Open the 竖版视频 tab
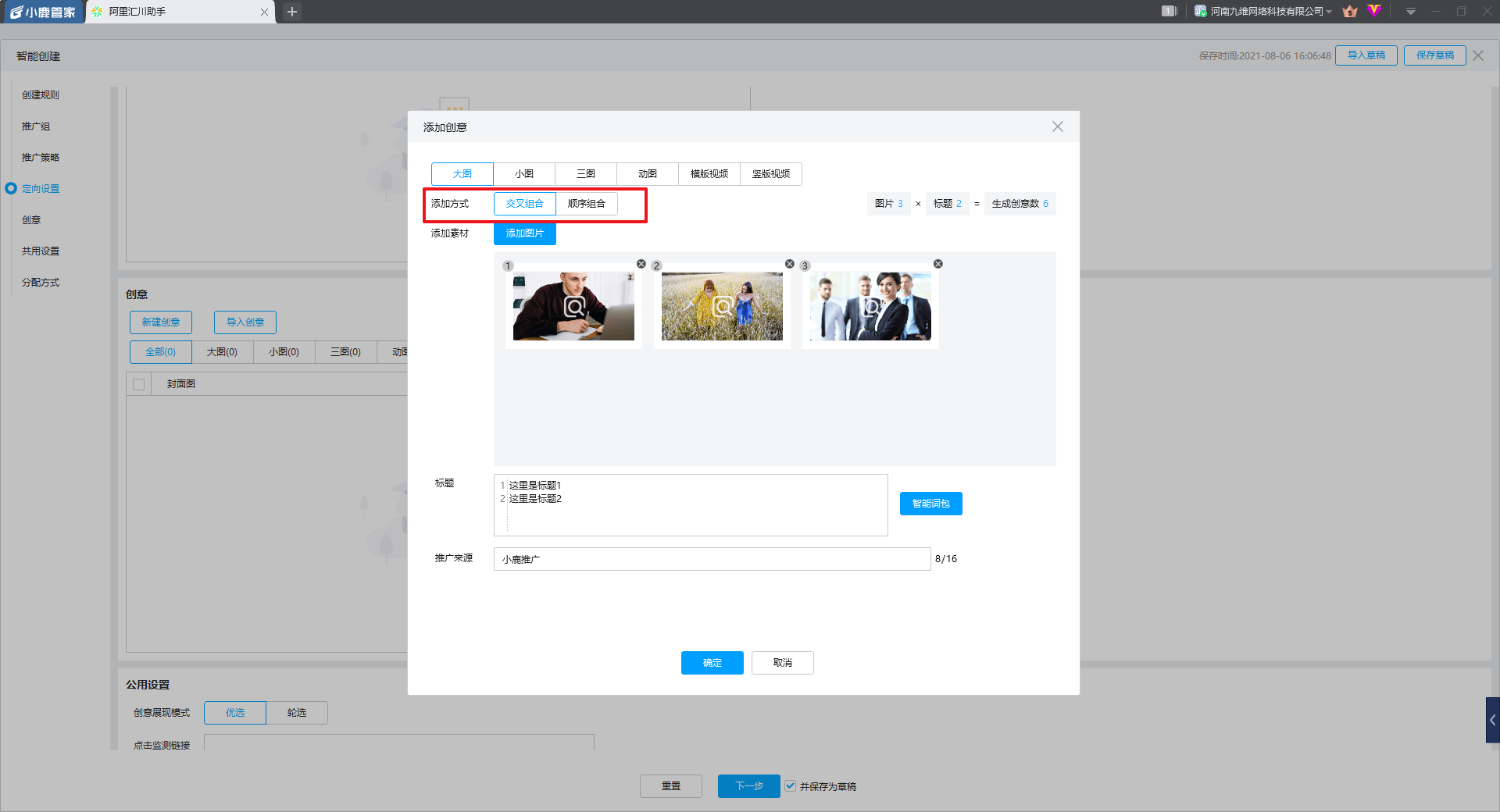Viewport: 1500px width, 812px height. click(771, 174)
